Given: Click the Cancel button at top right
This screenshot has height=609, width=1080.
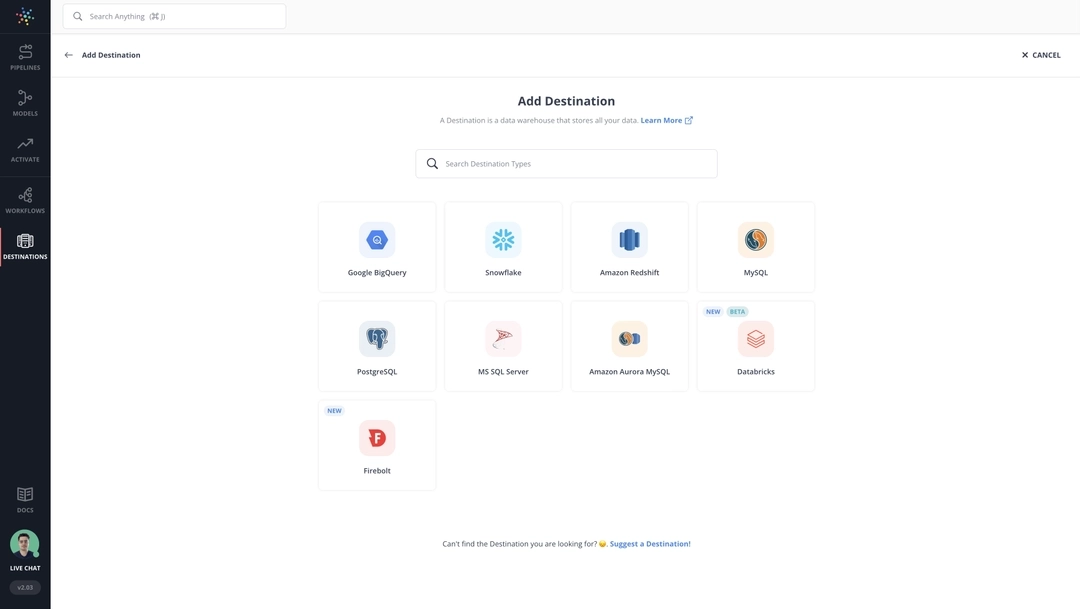Looking at the screenshot, I should pos(1040,53).
